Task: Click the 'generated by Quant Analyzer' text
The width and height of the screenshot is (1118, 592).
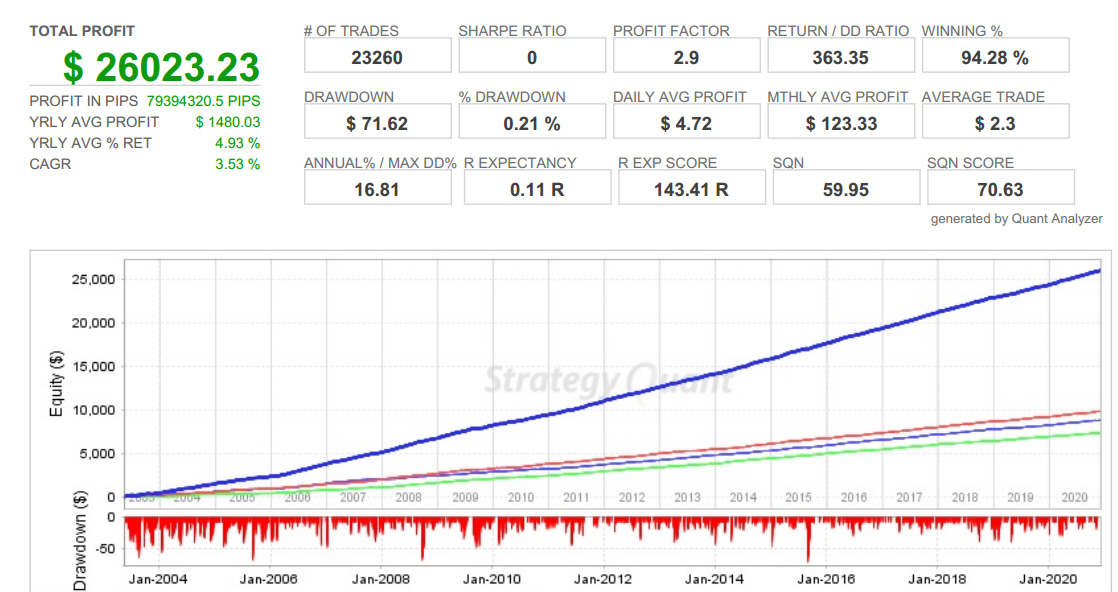Action: [1016, 219]
